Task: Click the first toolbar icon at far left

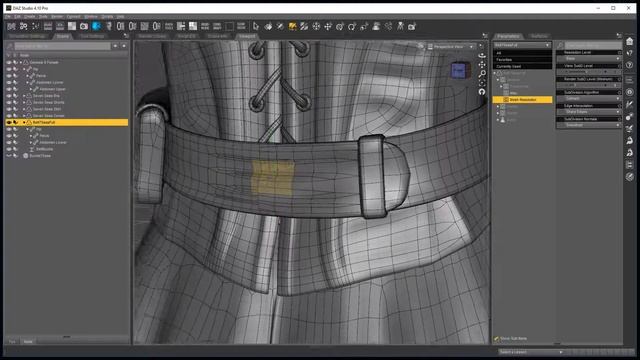Action: (11, 27)
